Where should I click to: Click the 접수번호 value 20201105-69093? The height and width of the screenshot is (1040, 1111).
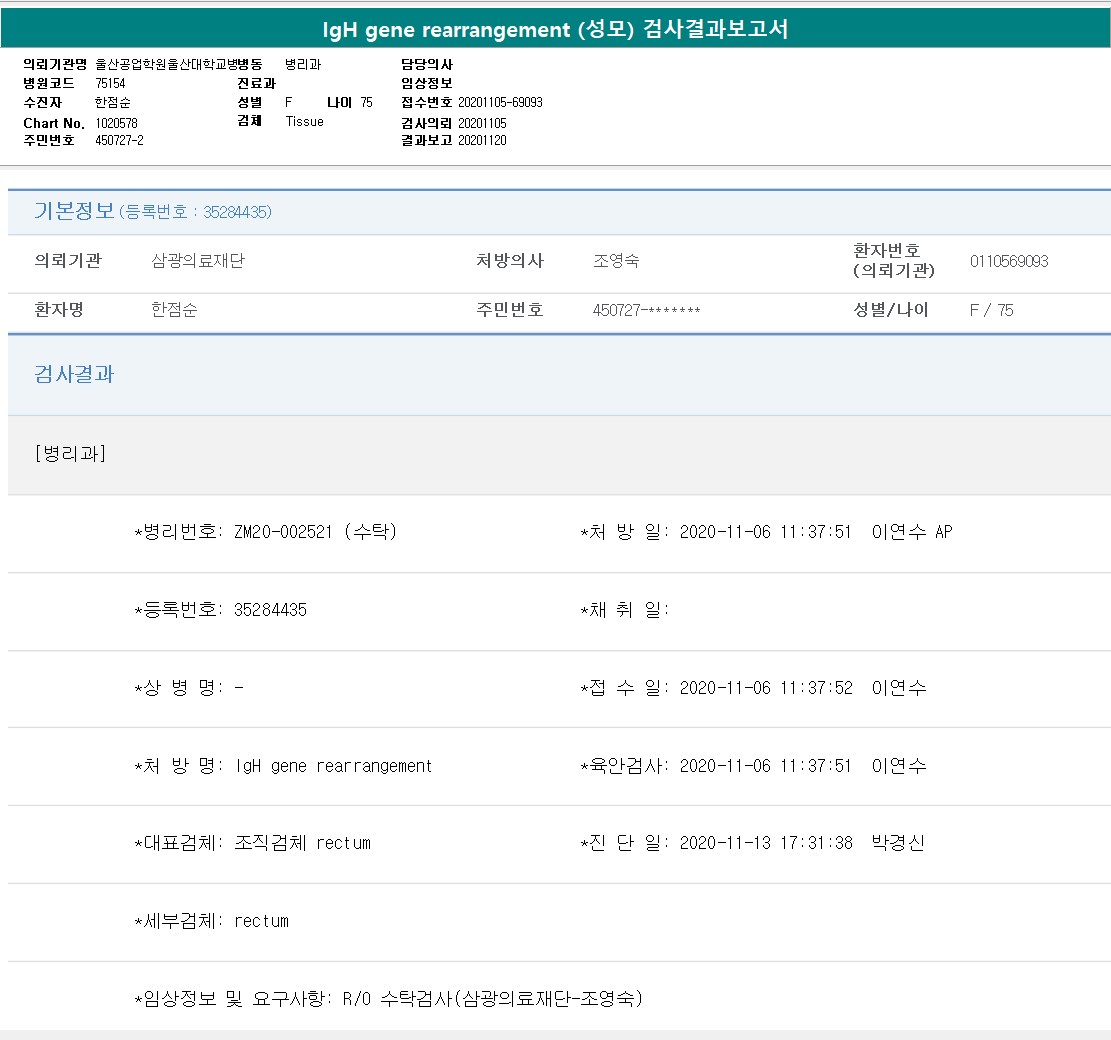(x=500, y=103)
